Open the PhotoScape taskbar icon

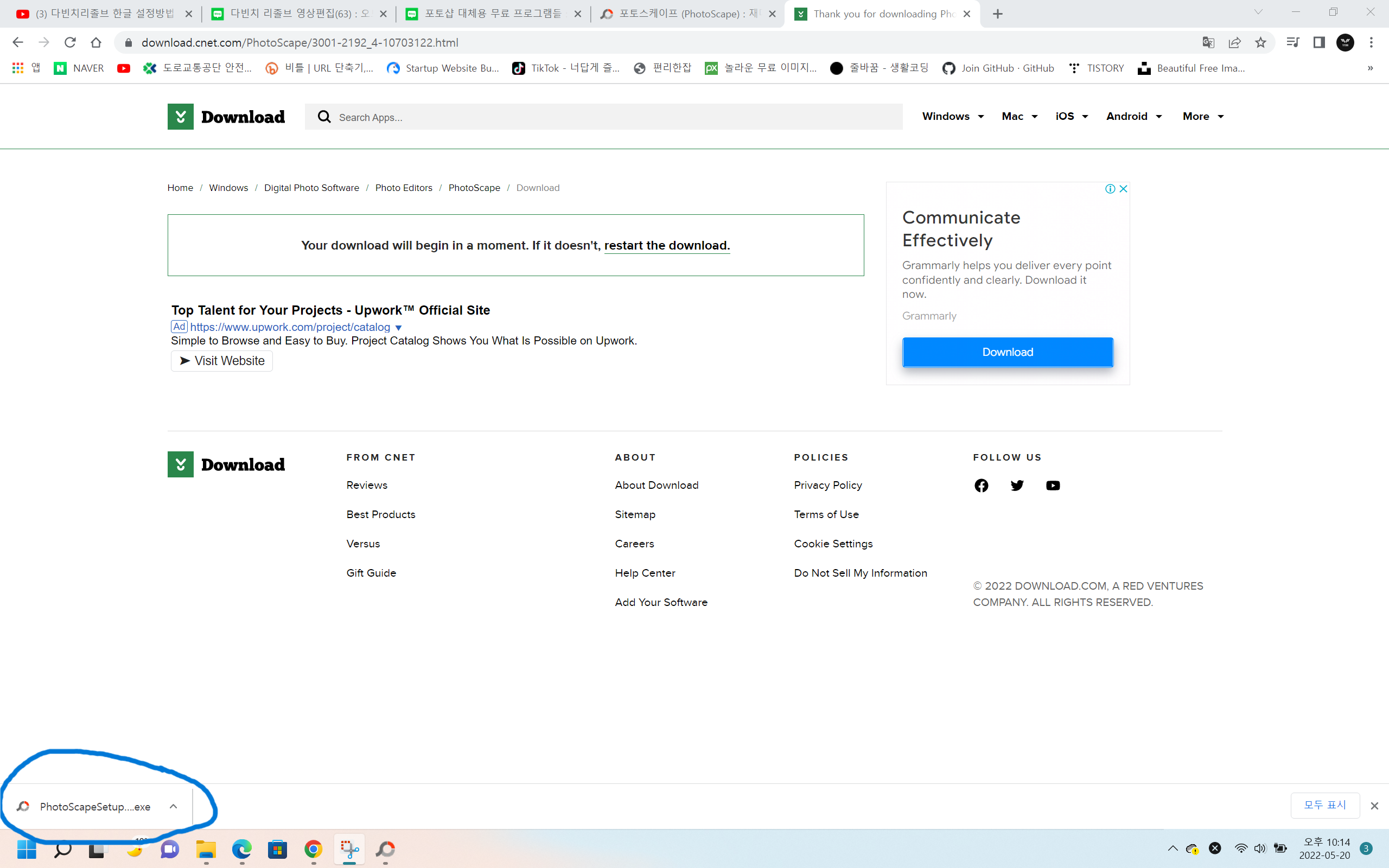click(385, 849)
